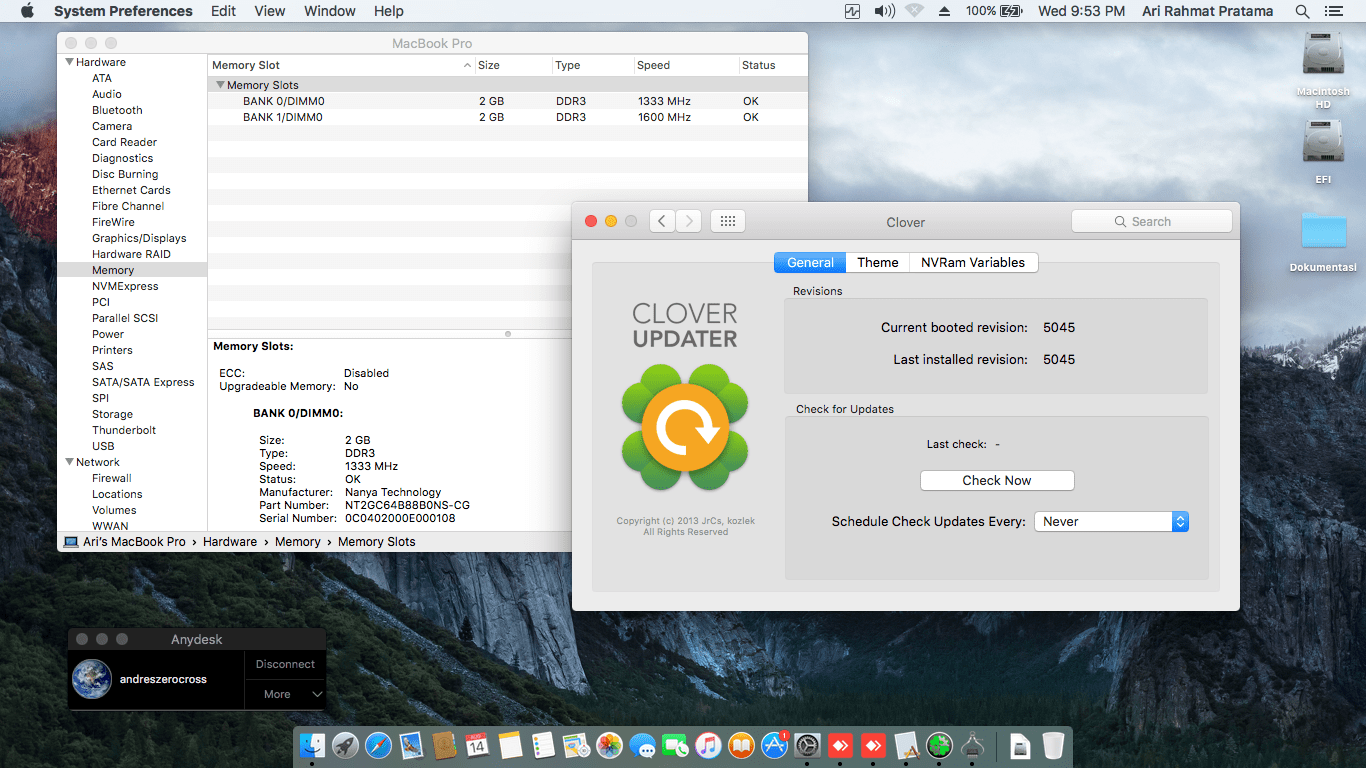
Task: Collapse Memory Slots disclosure triangle in table
Action: click(x=220, y=85)
